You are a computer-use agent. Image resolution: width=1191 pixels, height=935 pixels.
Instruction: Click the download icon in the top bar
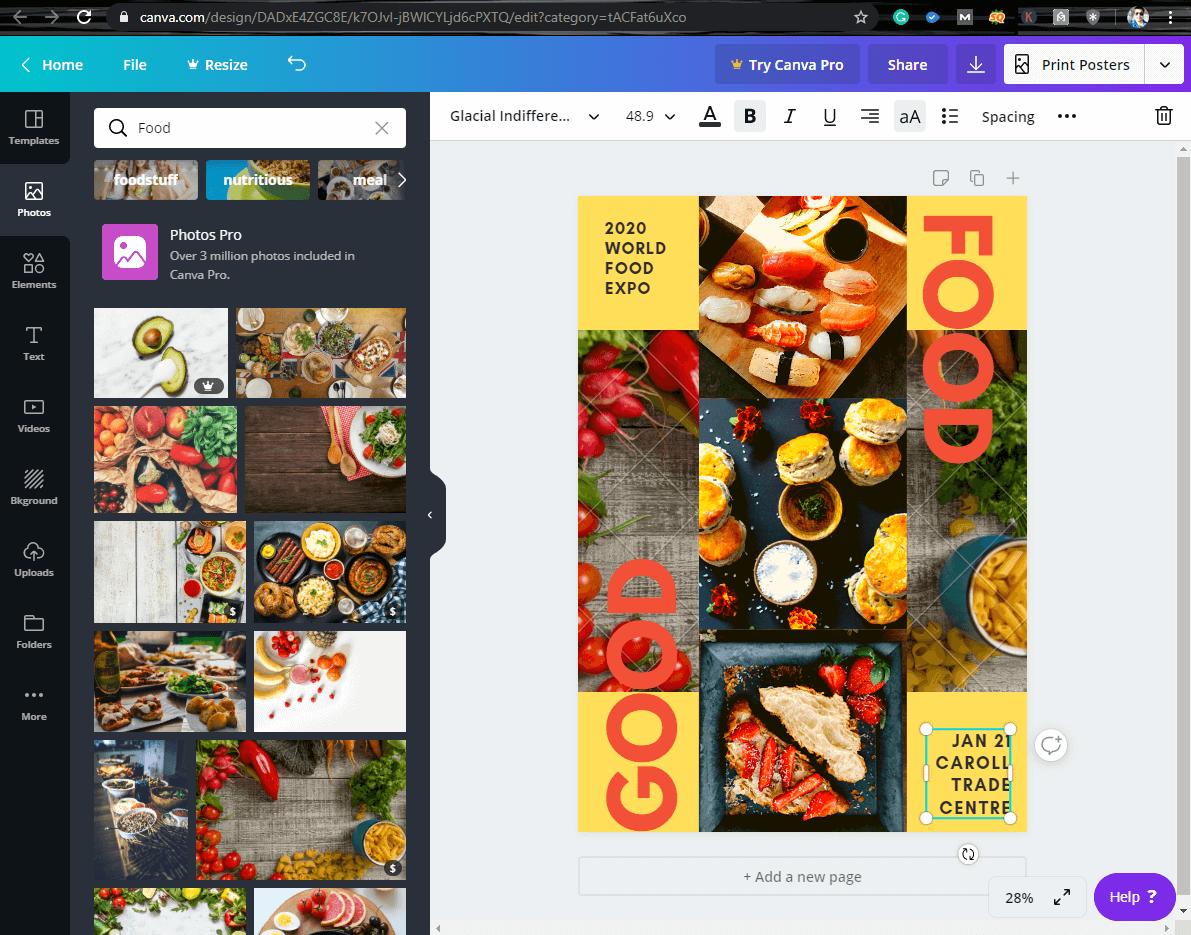[x=975, y=64]
